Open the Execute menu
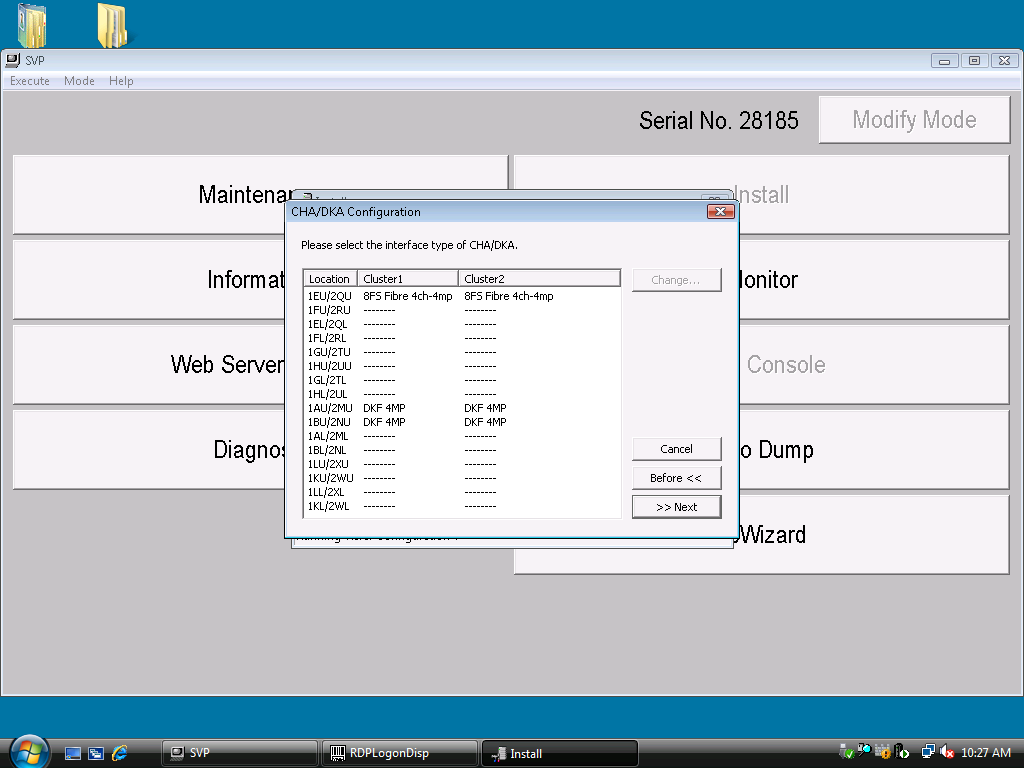This screenshot has width=1024, height=768. click(x=30, y=81)
